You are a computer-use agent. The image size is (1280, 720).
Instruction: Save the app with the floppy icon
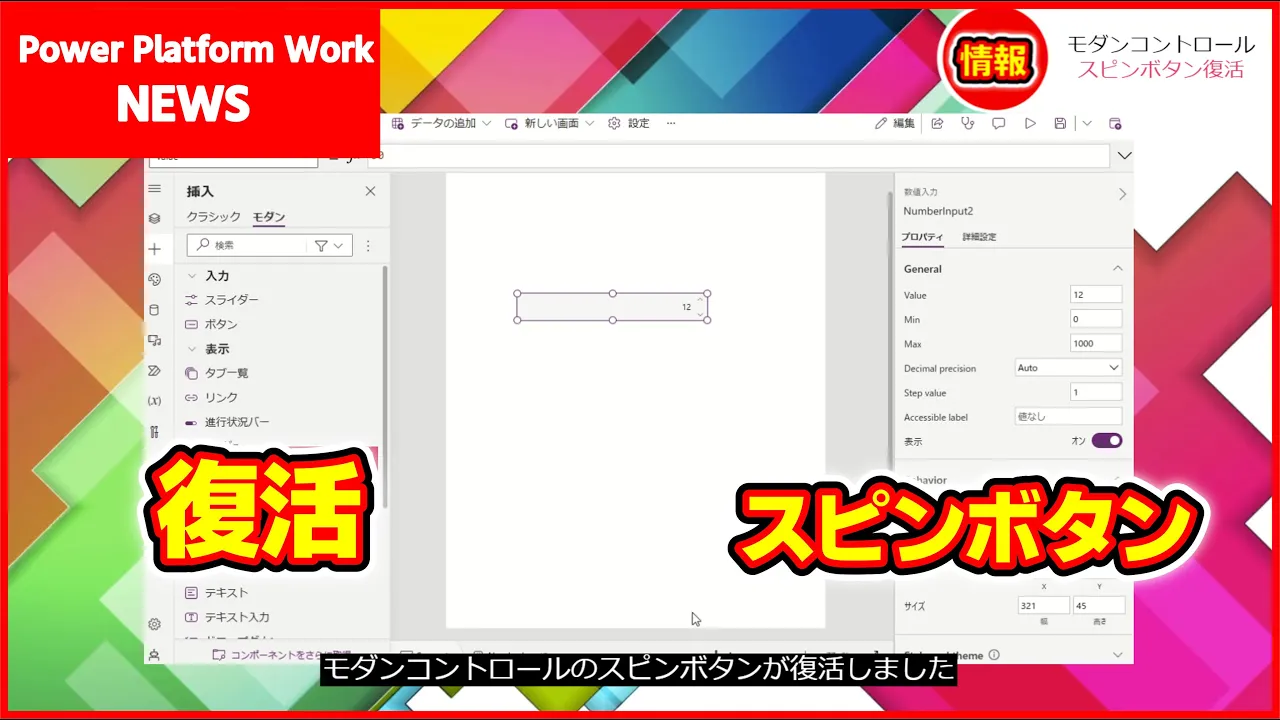pos(1060,123)
